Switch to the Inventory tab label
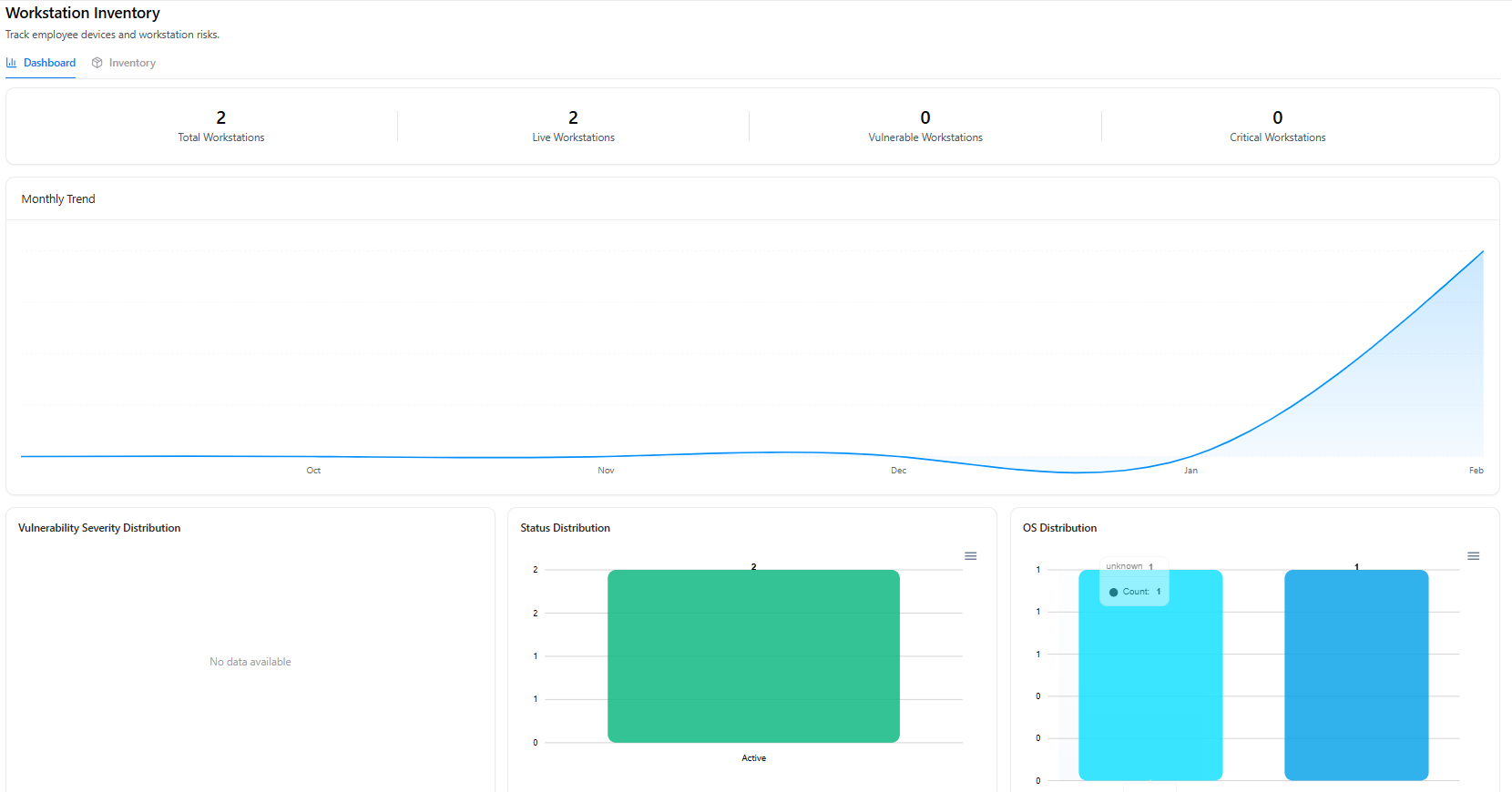The image size is (1512, 792). (132, 63)
